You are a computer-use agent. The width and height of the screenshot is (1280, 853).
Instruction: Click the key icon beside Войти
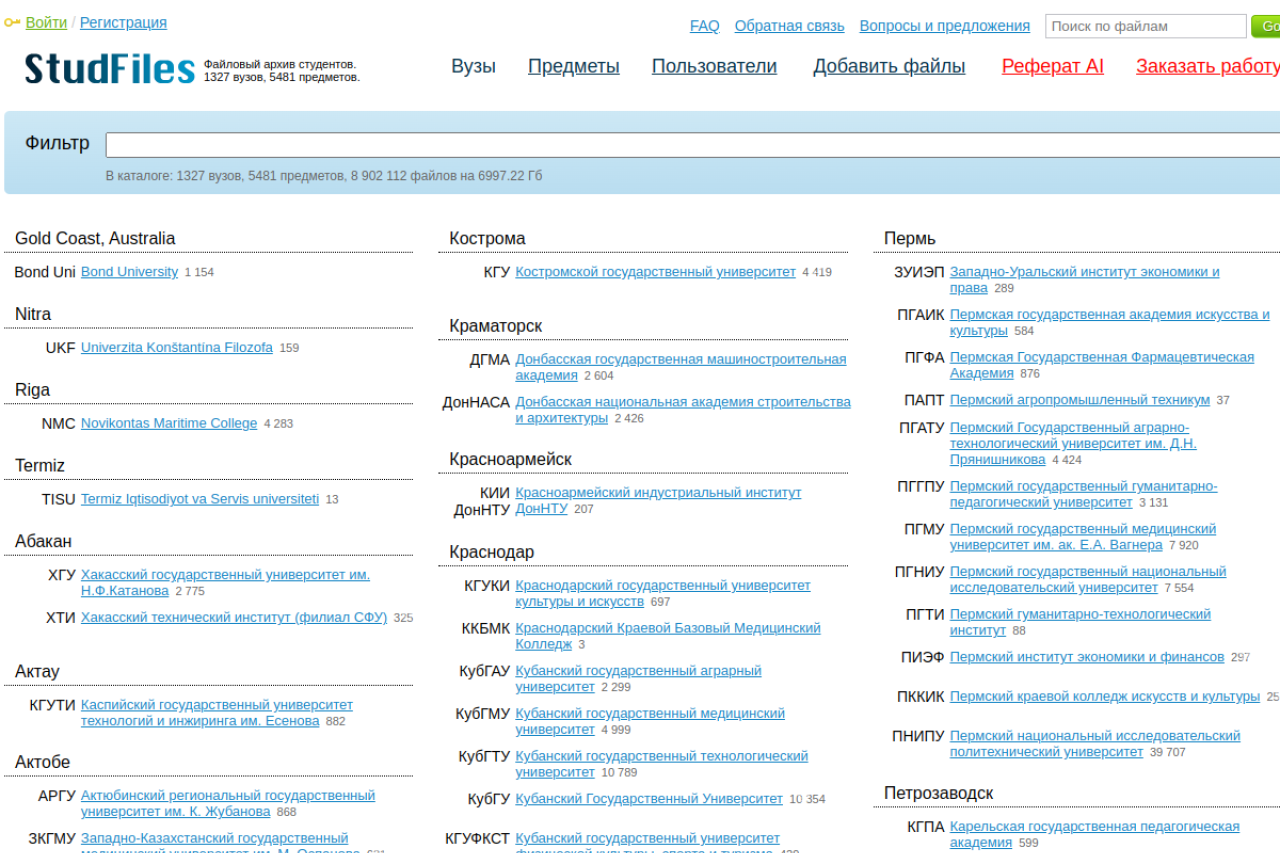(12, 23)
